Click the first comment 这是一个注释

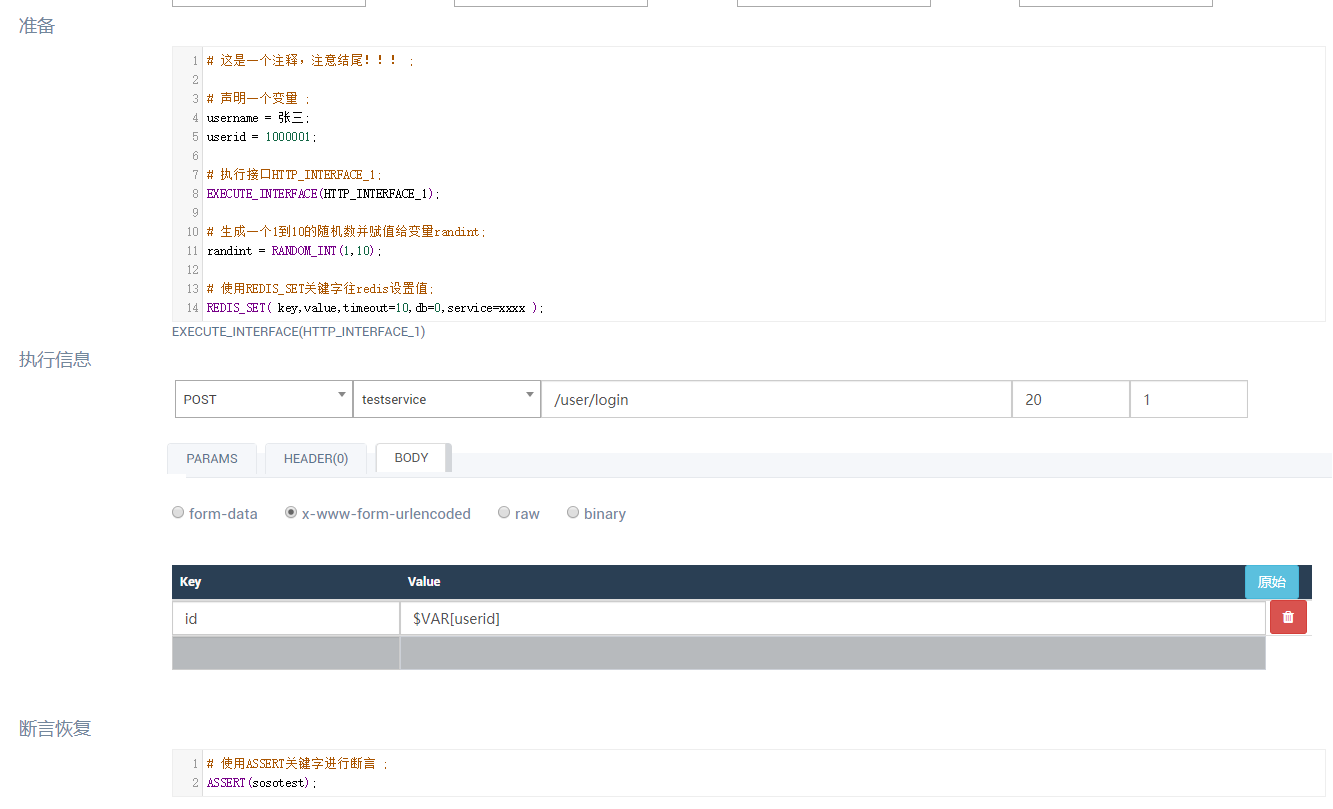point(310,61)
